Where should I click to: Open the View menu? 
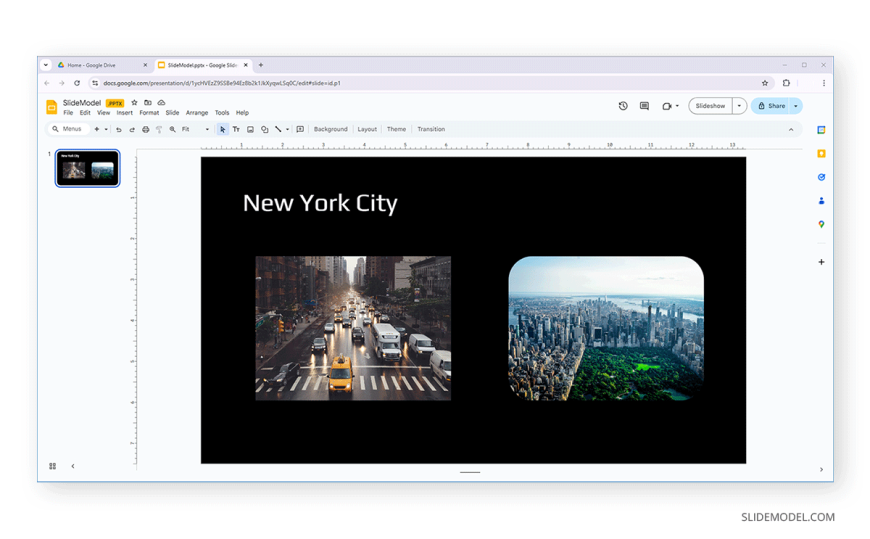(x=104, y=113)
